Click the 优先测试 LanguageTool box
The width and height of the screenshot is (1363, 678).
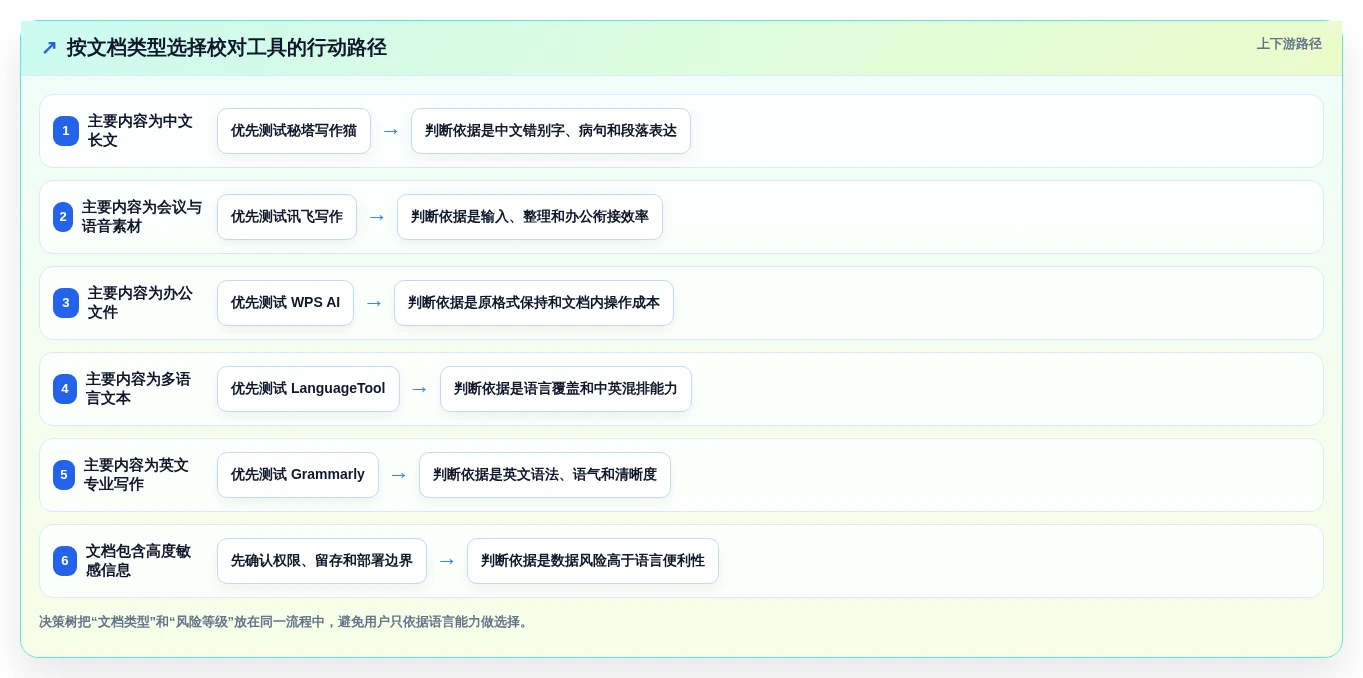308,389
